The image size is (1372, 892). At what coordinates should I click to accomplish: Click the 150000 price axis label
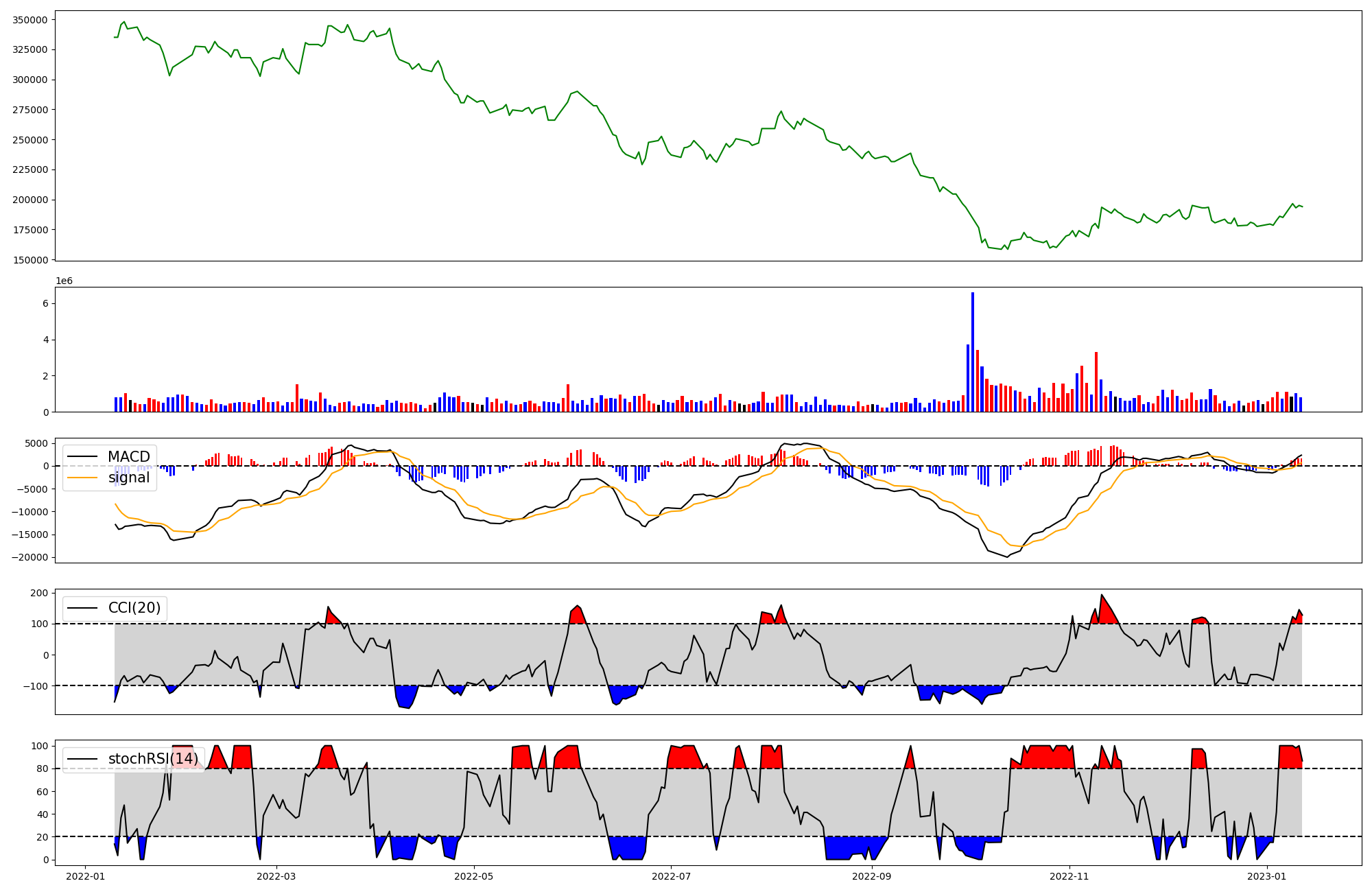click(x=30, y=260)
